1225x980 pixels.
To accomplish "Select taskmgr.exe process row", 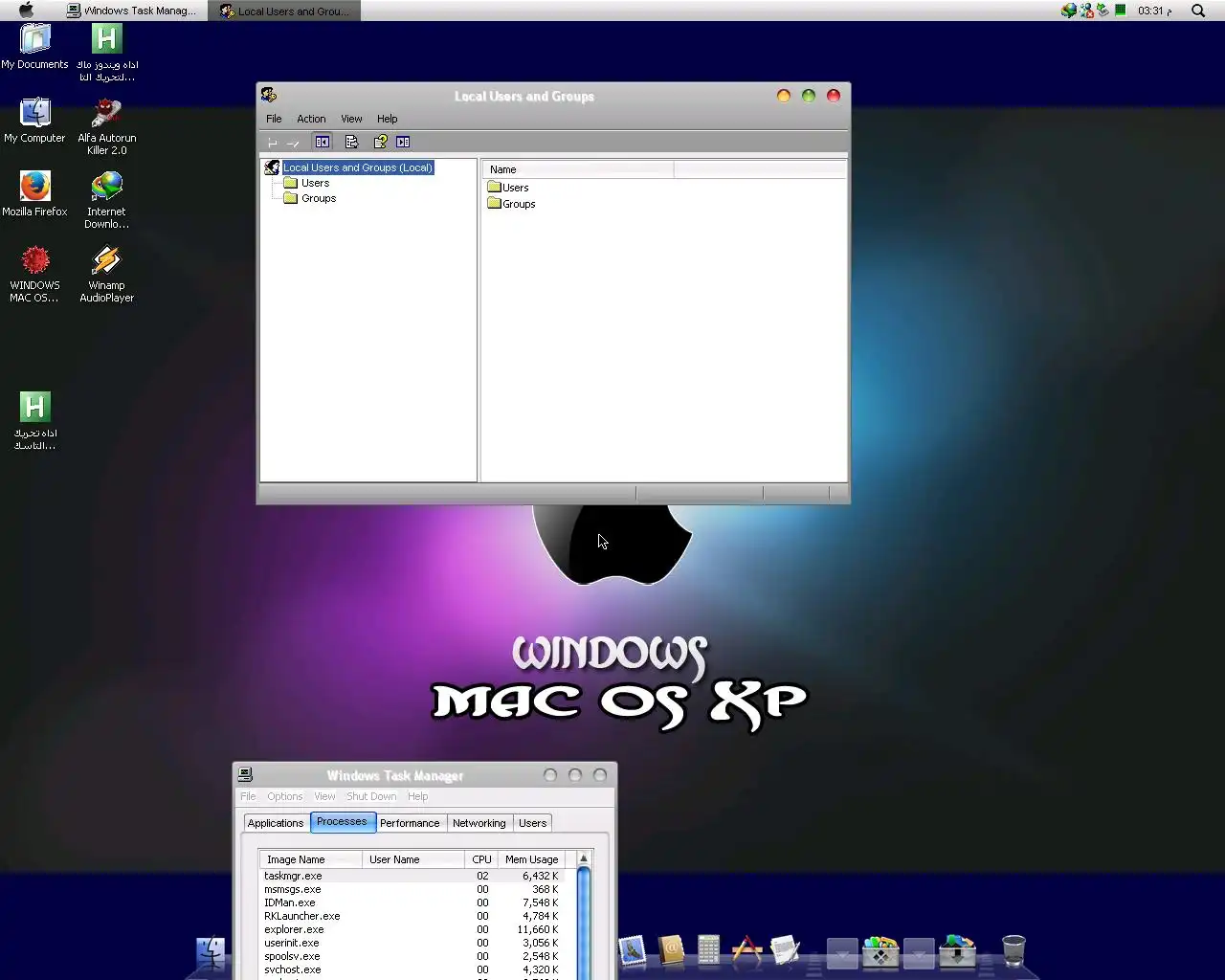I will pyautogui.click(x=412, y=876).
